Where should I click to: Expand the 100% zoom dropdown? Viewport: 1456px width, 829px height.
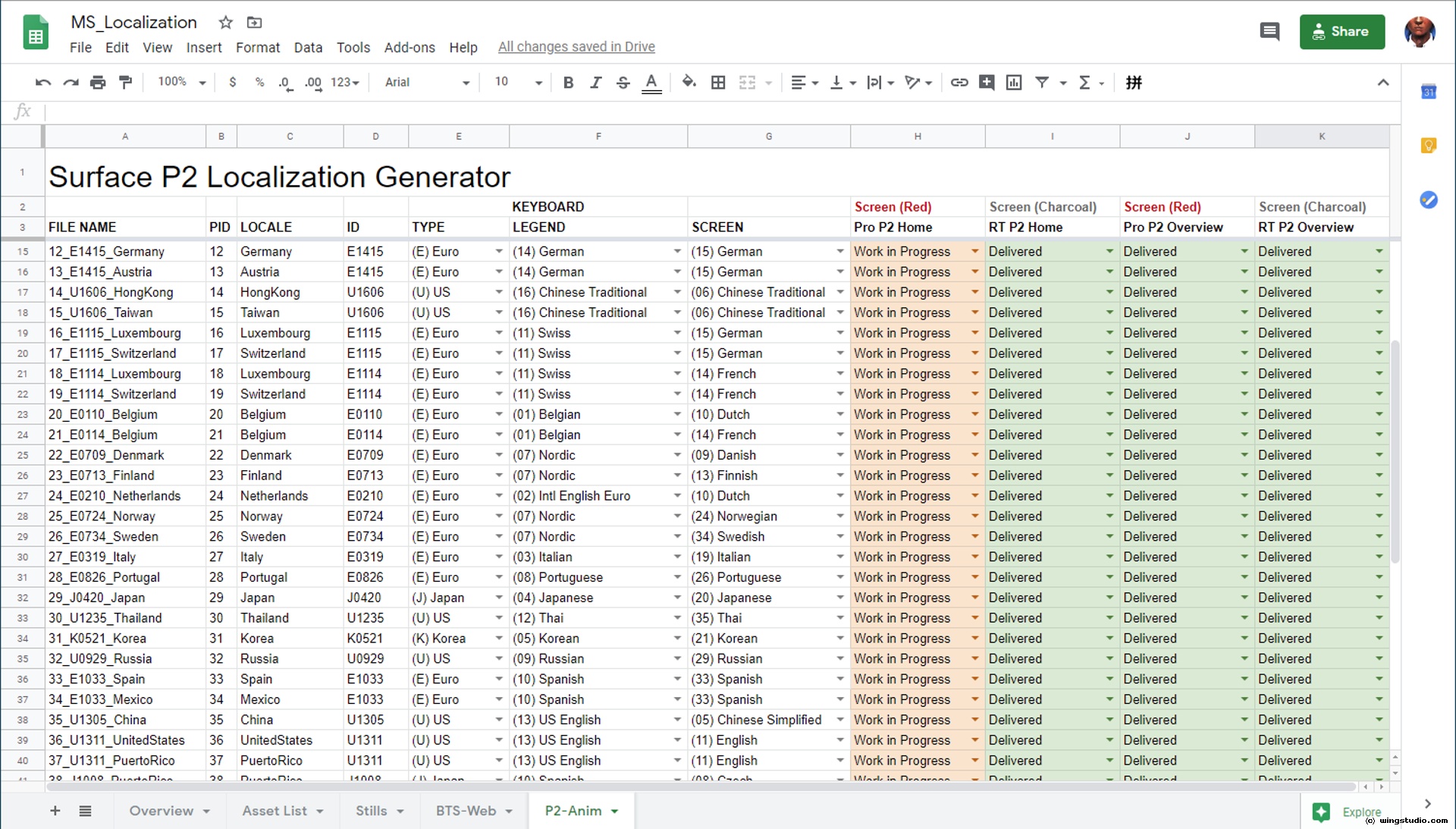[182, 82]
